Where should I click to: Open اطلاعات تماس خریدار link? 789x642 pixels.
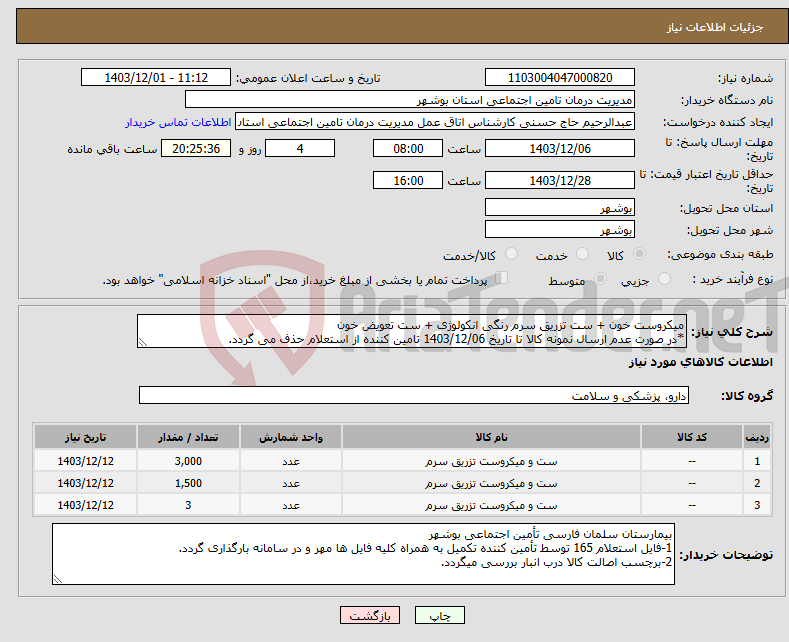[178, 122]
